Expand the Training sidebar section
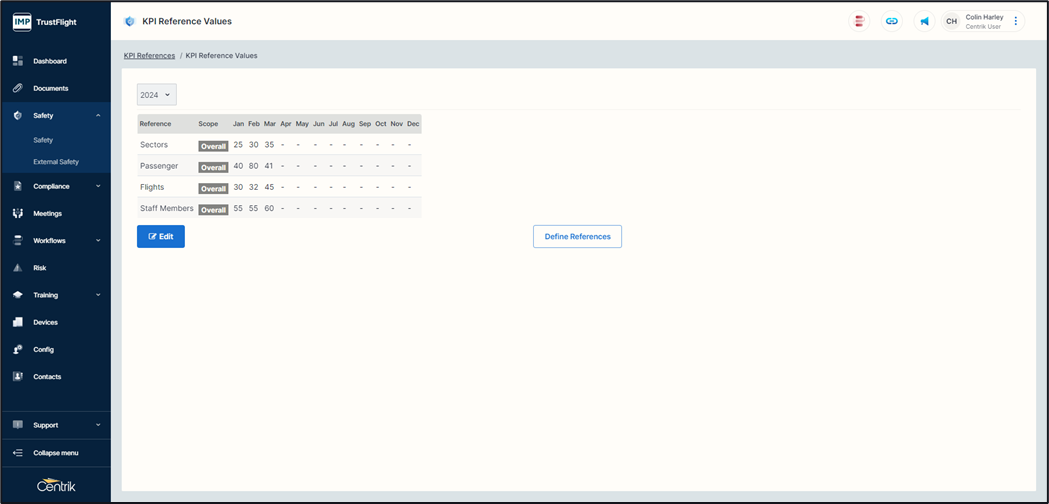Viewport: 1049px width, 504px height. [98, 295]
